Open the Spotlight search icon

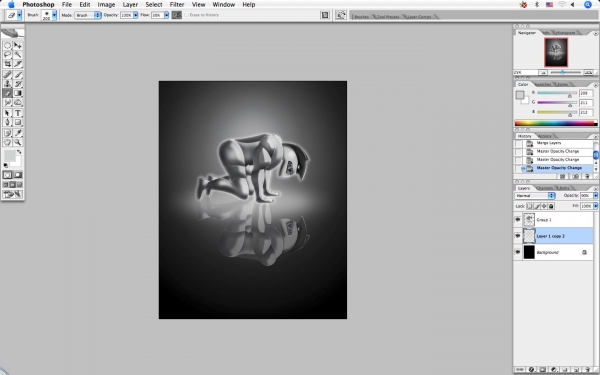pyautogui.click(x=588, y=5)
